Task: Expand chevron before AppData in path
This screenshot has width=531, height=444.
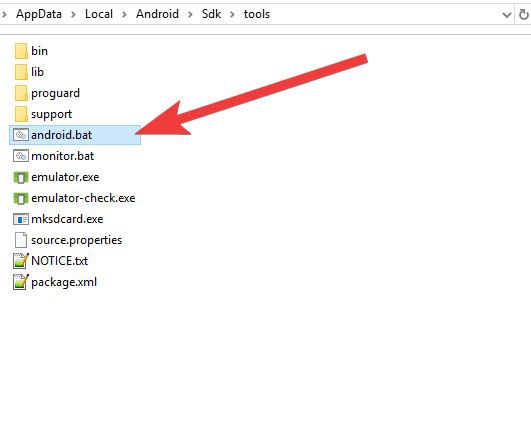Action: point(4,14)
